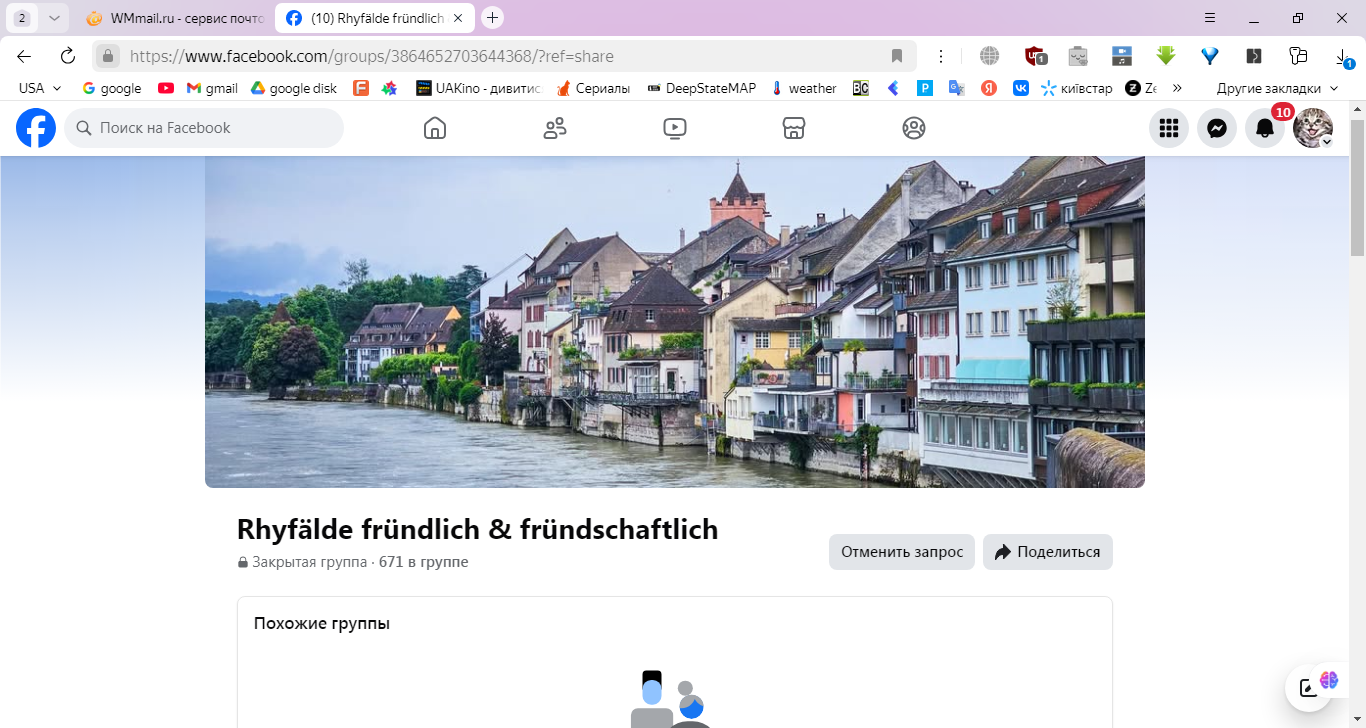This screenshot has height=728, width=1366.
Task: Click the orange F bookmark icon
Action: point(361,88)
